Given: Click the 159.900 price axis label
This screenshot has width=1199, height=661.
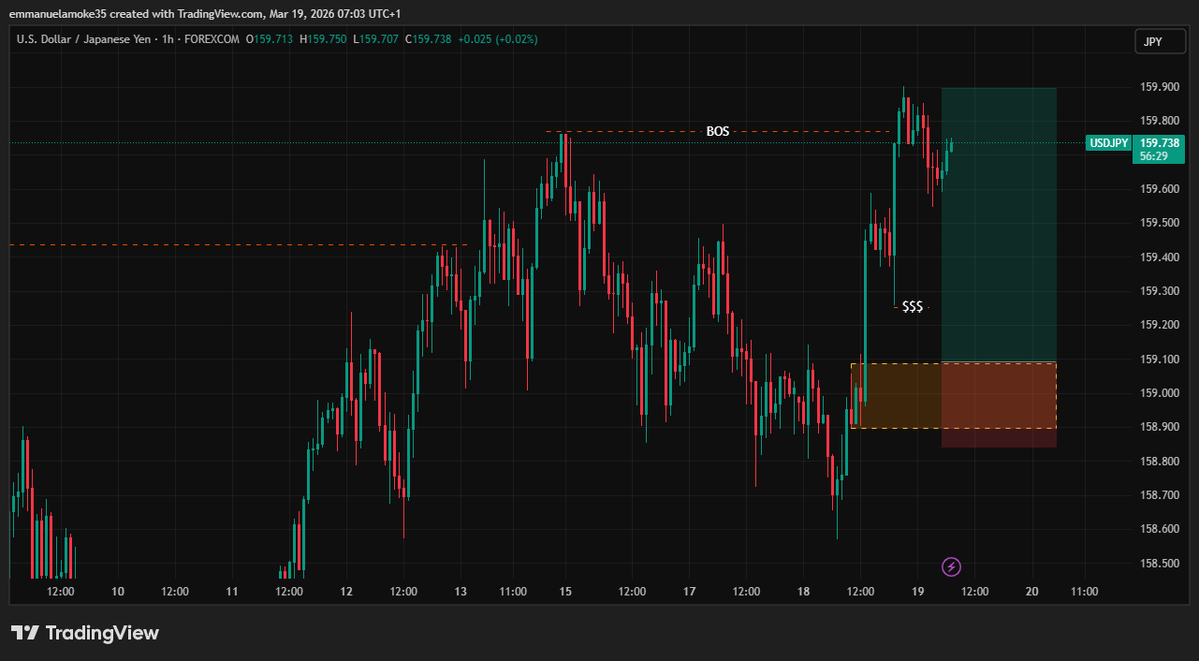Looking at the screenshot, I should point(1158,87).
